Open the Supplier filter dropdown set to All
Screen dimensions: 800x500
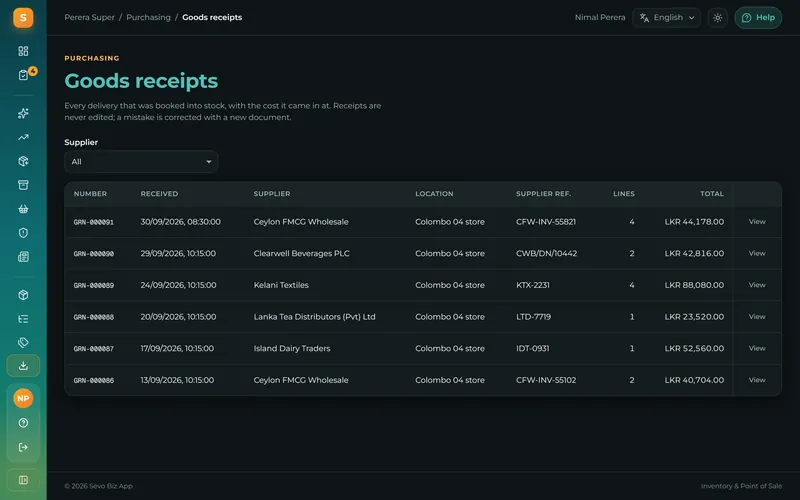(141, 162)
